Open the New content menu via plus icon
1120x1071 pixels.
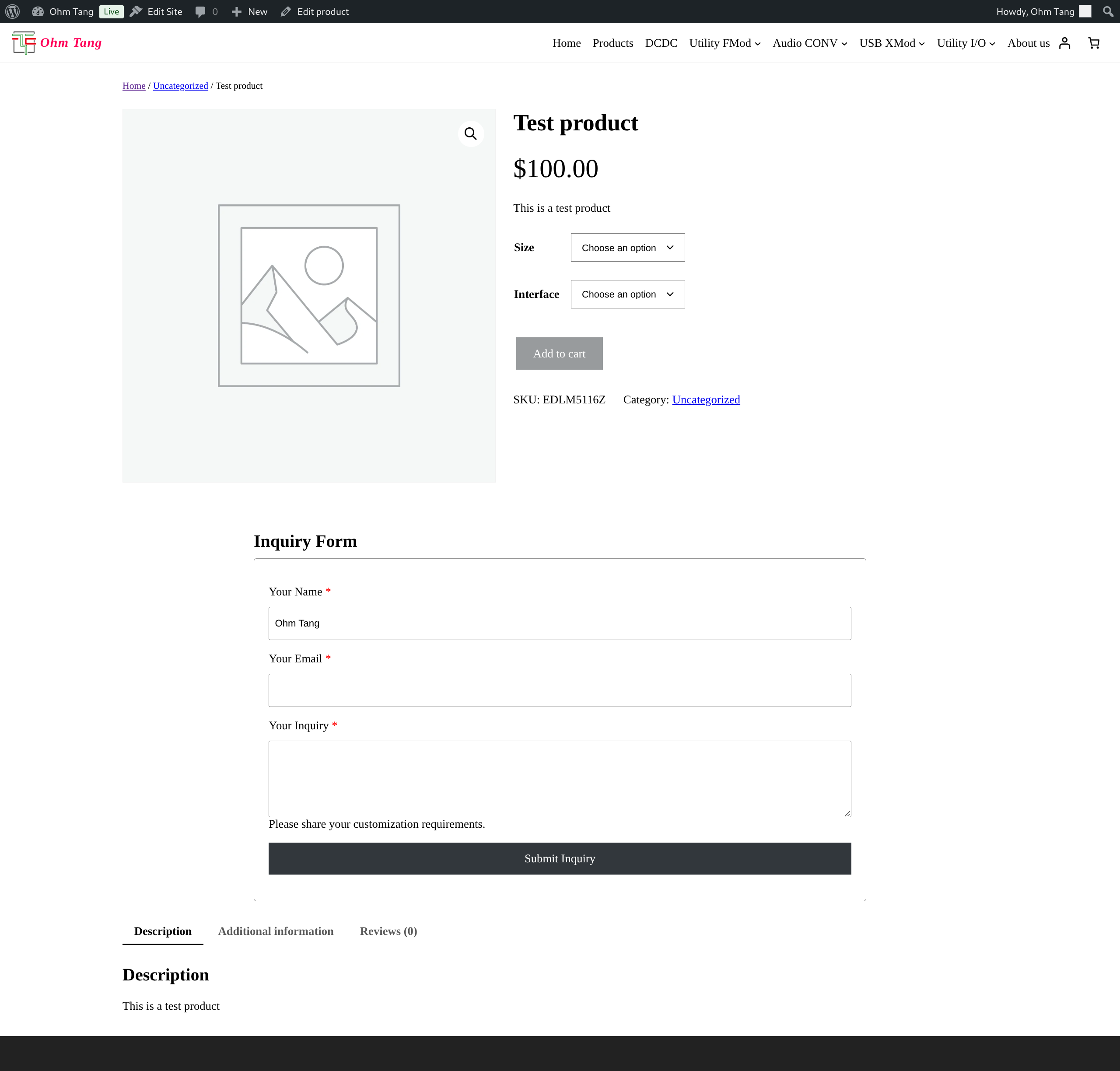(236, 11)
